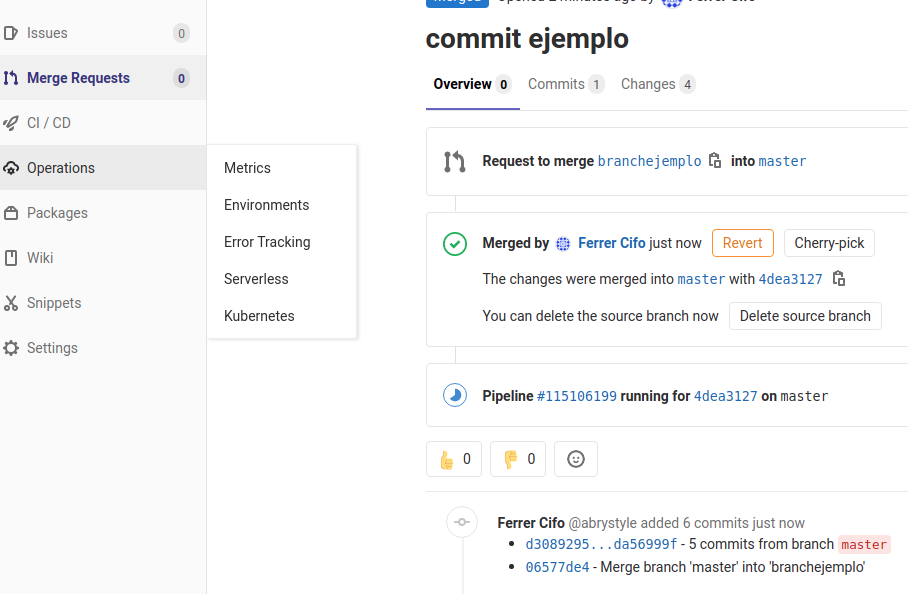The image size is (908, 594).
Task: Copy source branch name icon
Action: tap(715, 161)
